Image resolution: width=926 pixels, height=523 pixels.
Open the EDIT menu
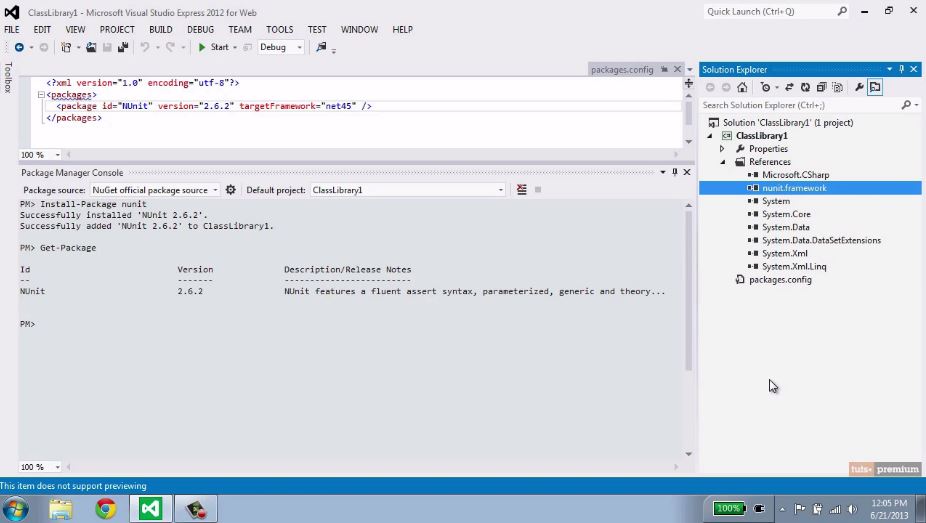pyautogui.click(x=42, y=29)
